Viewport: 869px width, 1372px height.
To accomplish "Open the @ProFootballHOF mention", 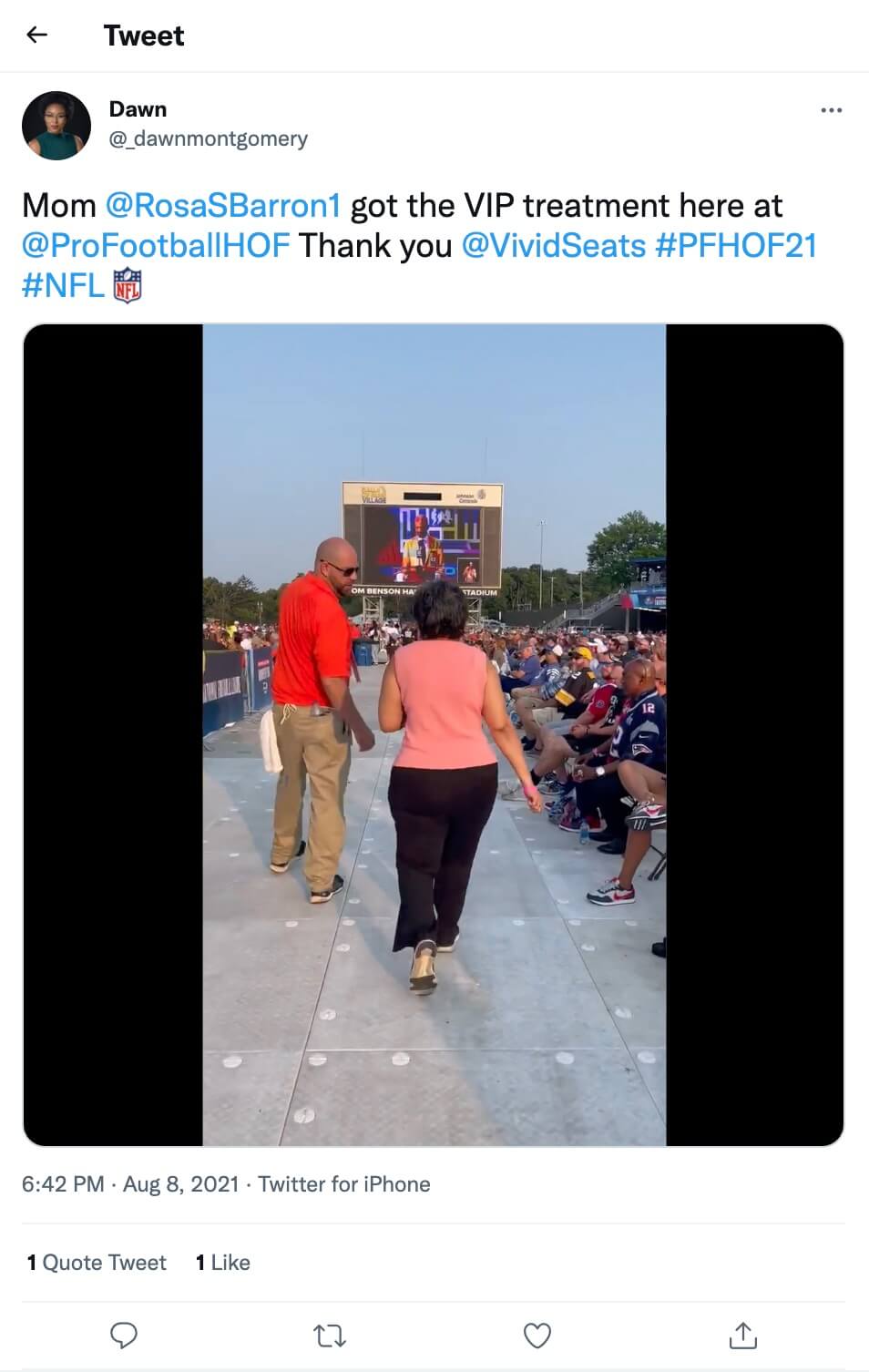I will coord(156,245).
